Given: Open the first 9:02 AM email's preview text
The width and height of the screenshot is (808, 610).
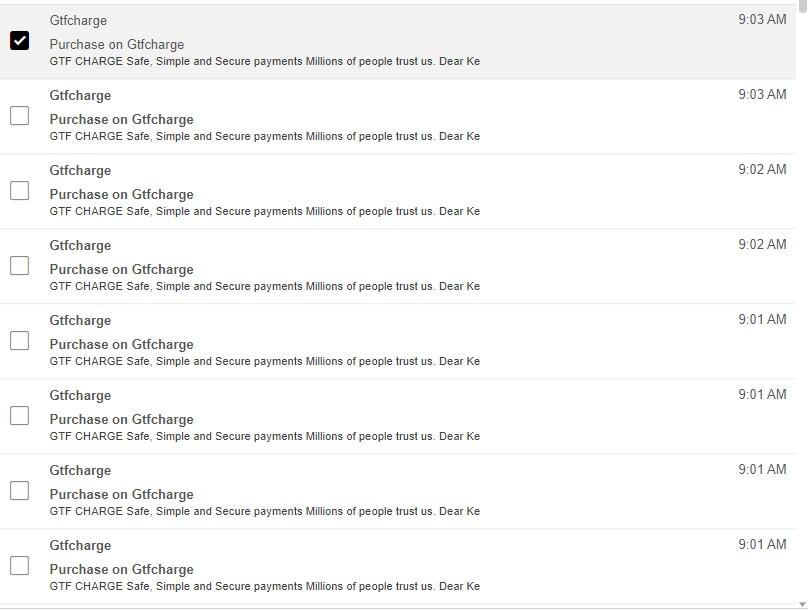Looking at the screenshot, I should [x=264, y=211].
